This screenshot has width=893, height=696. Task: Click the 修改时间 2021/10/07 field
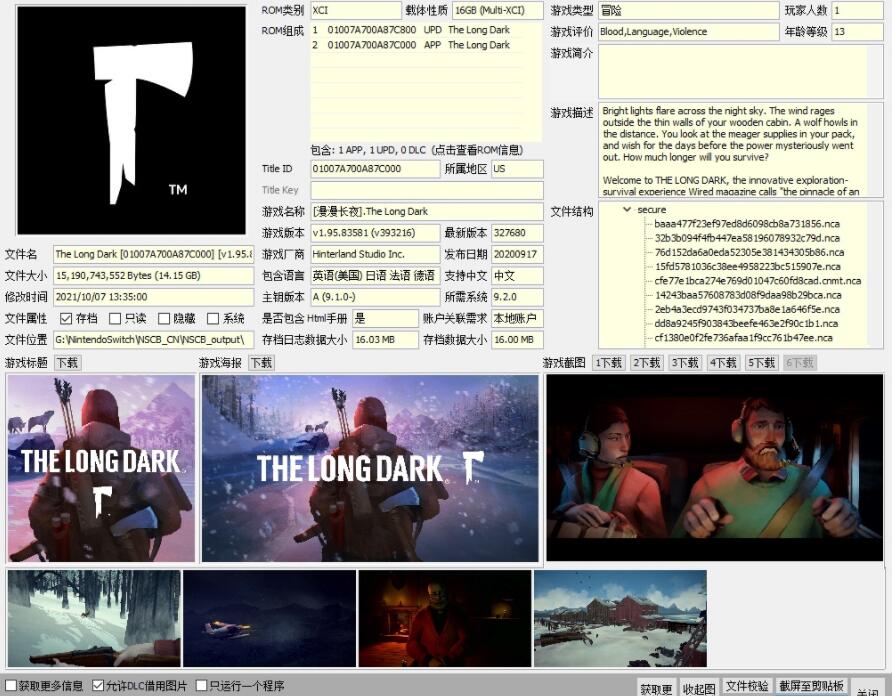coord(154,297)
